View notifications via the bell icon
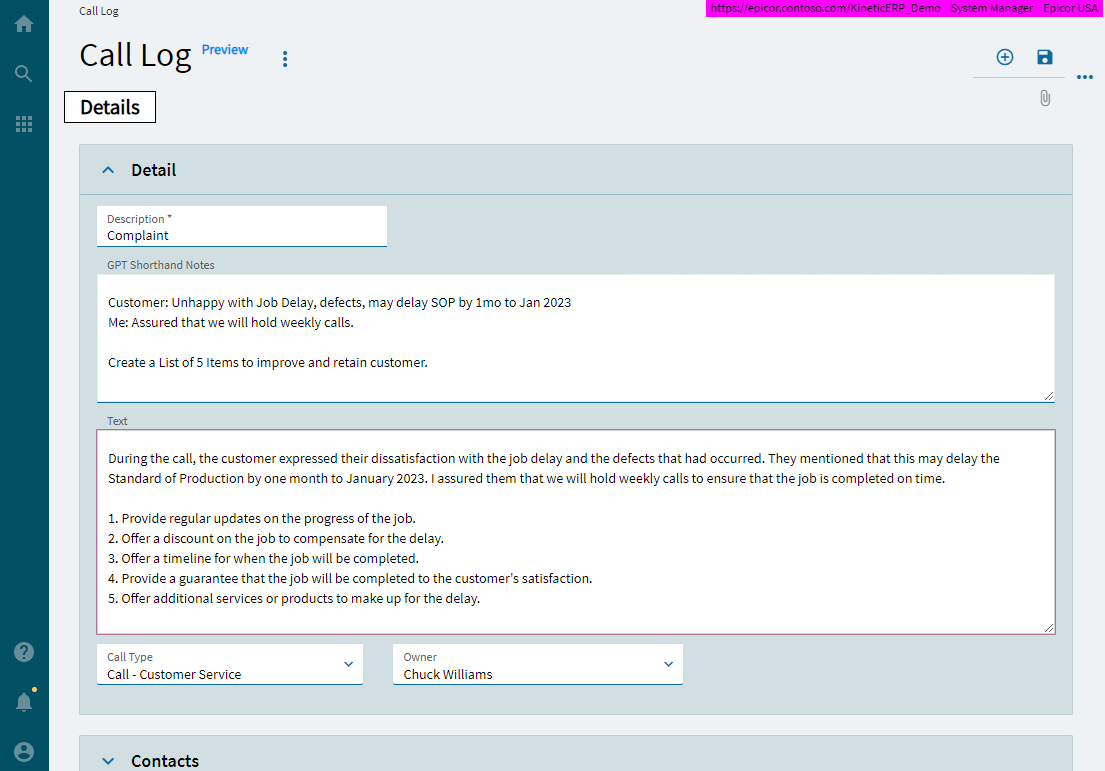Viewport: 1105px width, 771px height. point(23,701)
